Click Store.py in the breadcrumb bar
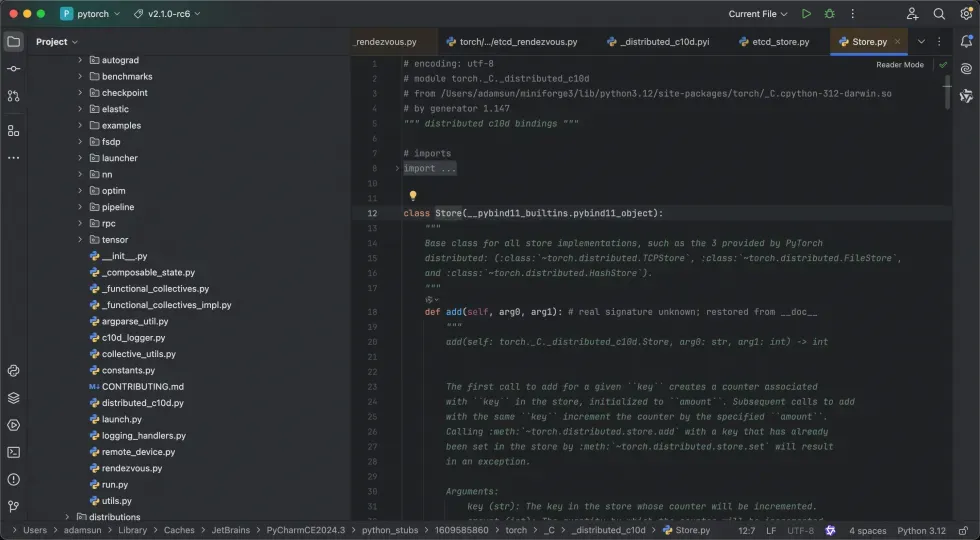This screenshot has width=980, height=540. click(x=686, y=530)
